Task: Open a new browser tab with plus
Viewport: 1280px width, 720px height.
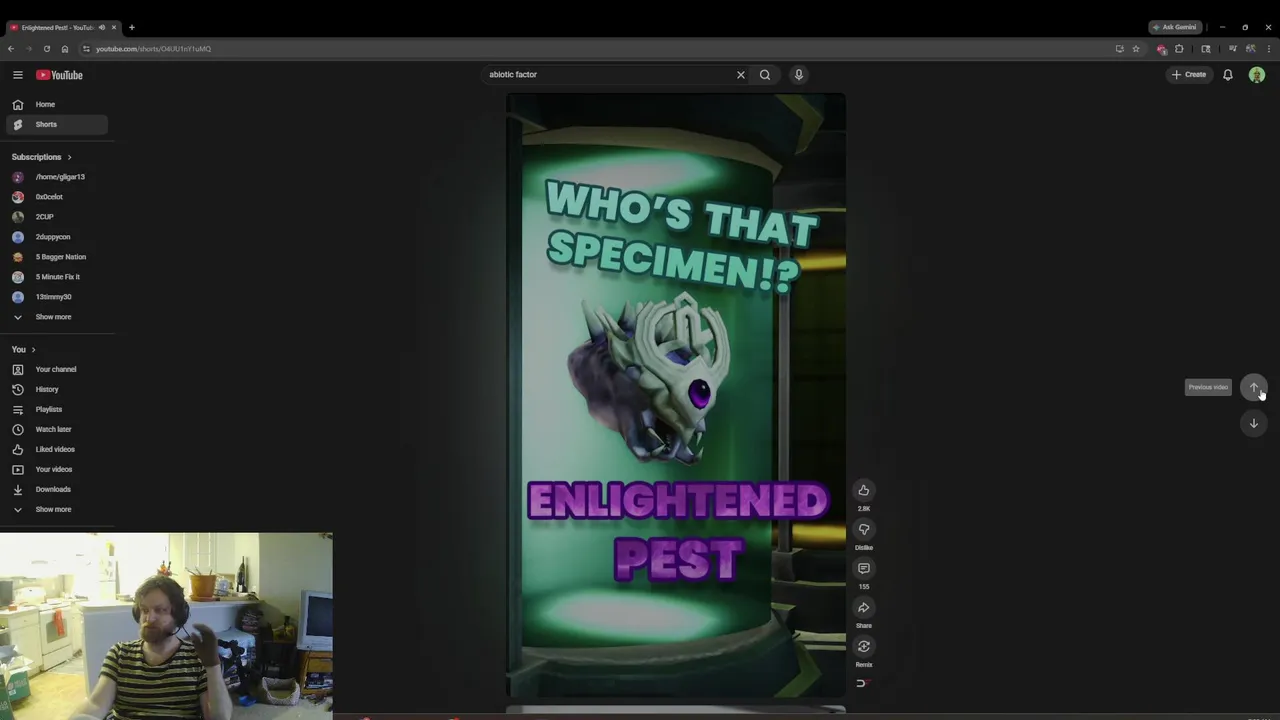Action: point(131,27)
